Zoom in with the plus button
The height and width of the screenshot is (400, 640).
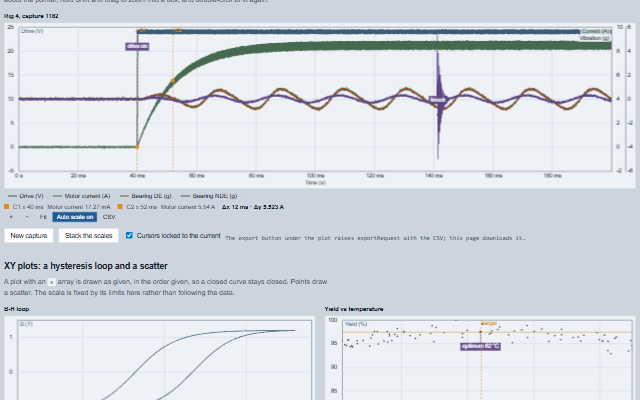(x=11, y=217)
